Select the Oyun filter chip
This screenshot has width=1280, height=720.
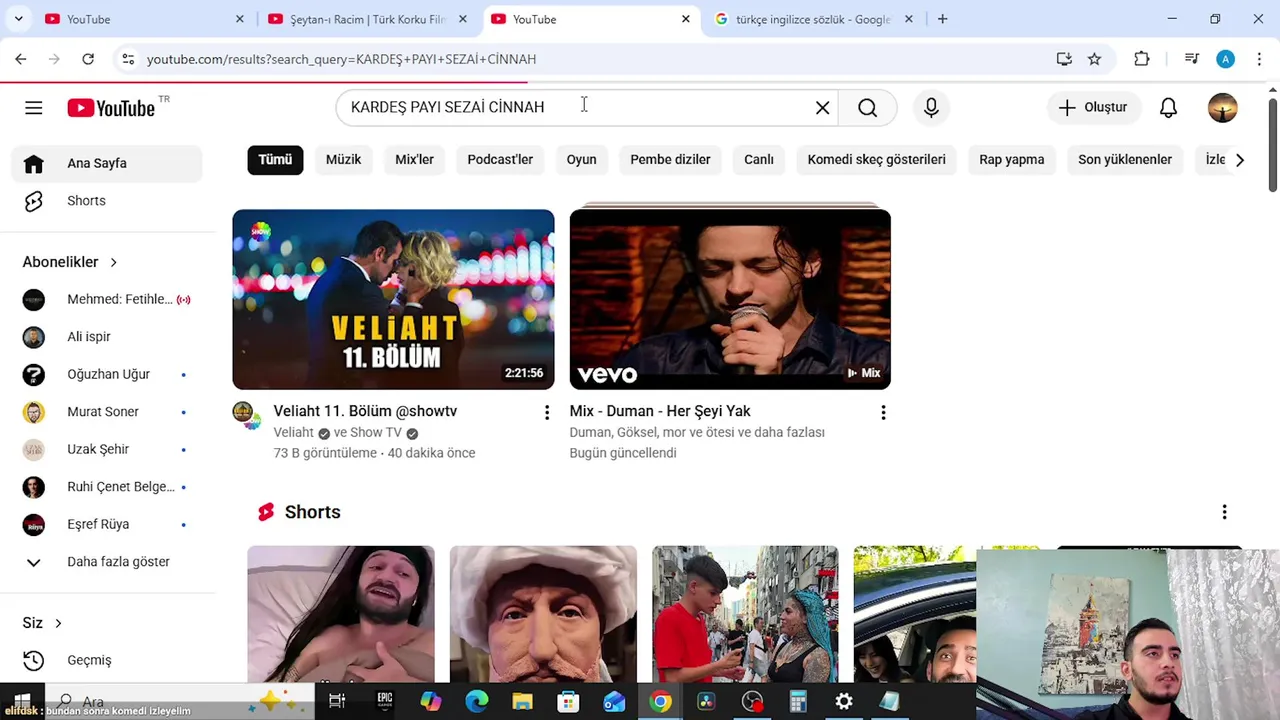[x=581, y=159]
